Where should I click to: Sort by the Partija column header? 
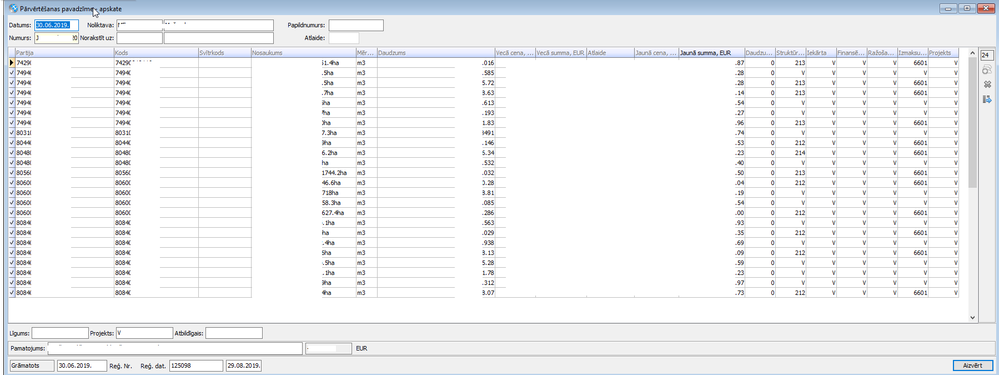click(64, 53)
